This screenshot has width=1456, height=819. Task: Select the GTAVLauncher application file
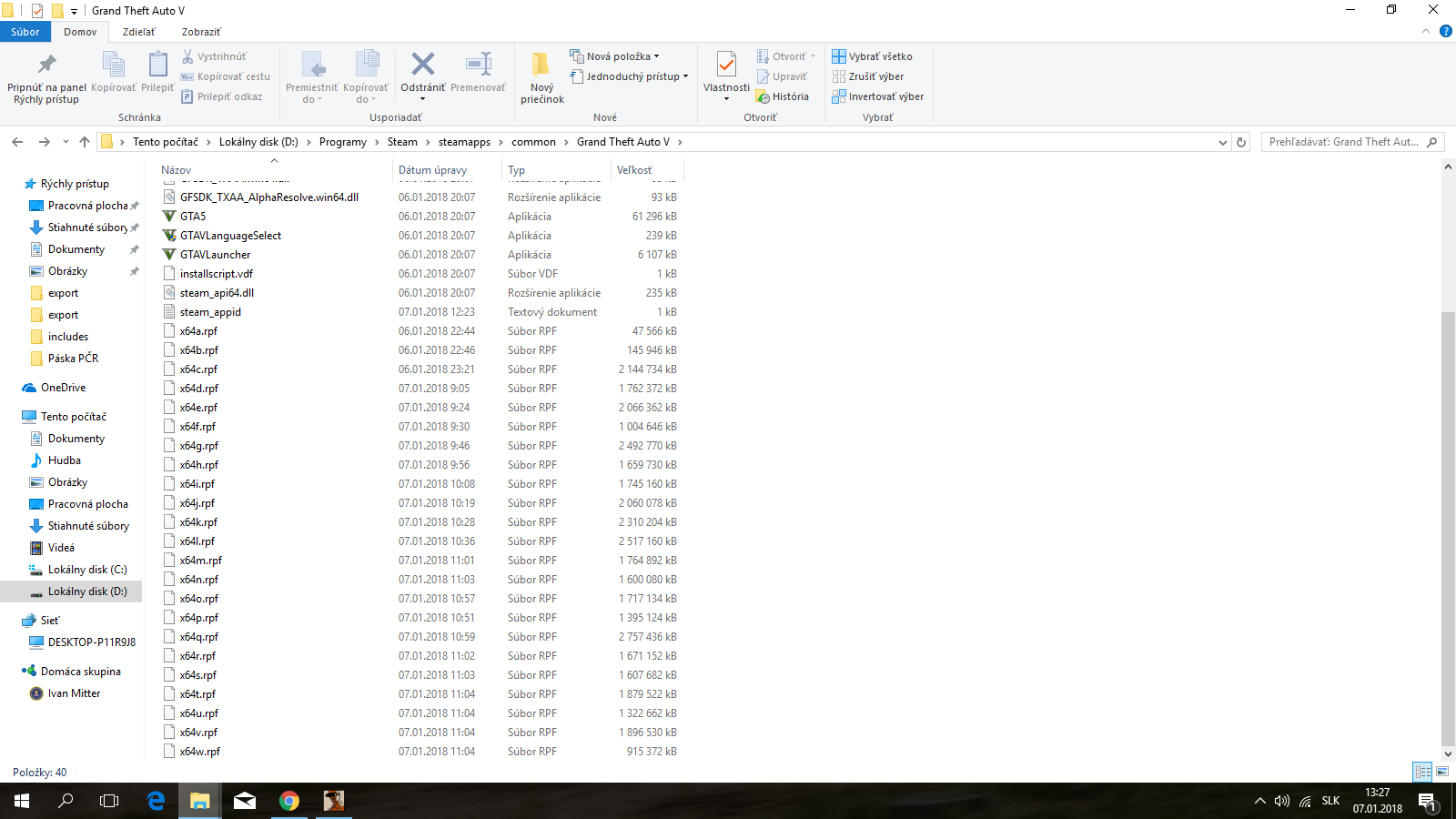216,255
